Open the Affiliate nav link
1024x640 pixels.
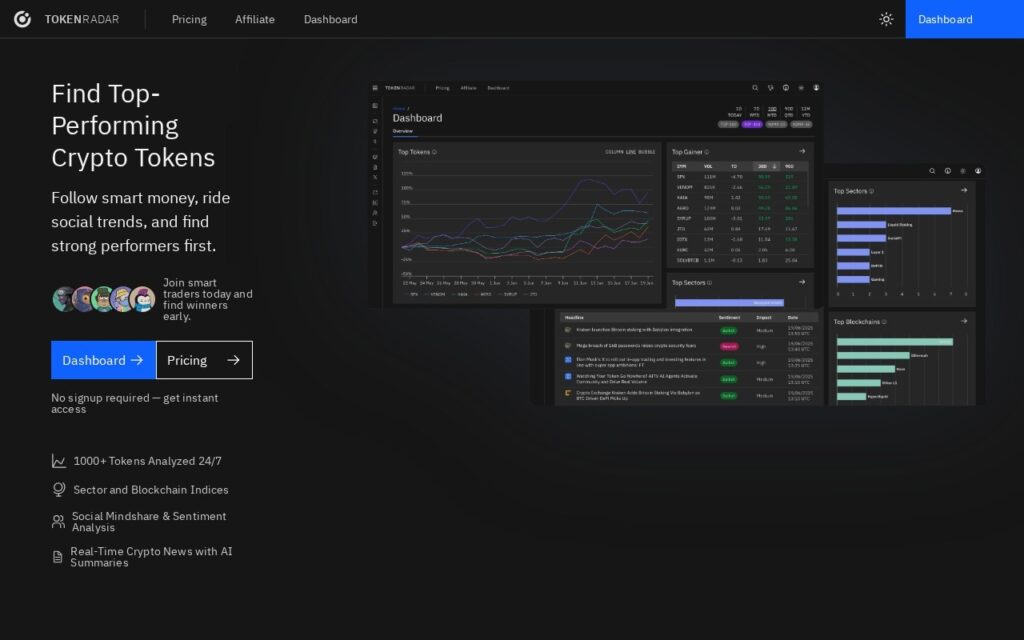[x=255, y=20]
